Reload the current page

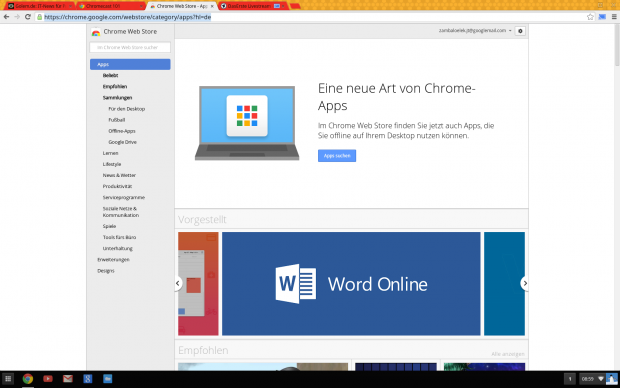28,17
